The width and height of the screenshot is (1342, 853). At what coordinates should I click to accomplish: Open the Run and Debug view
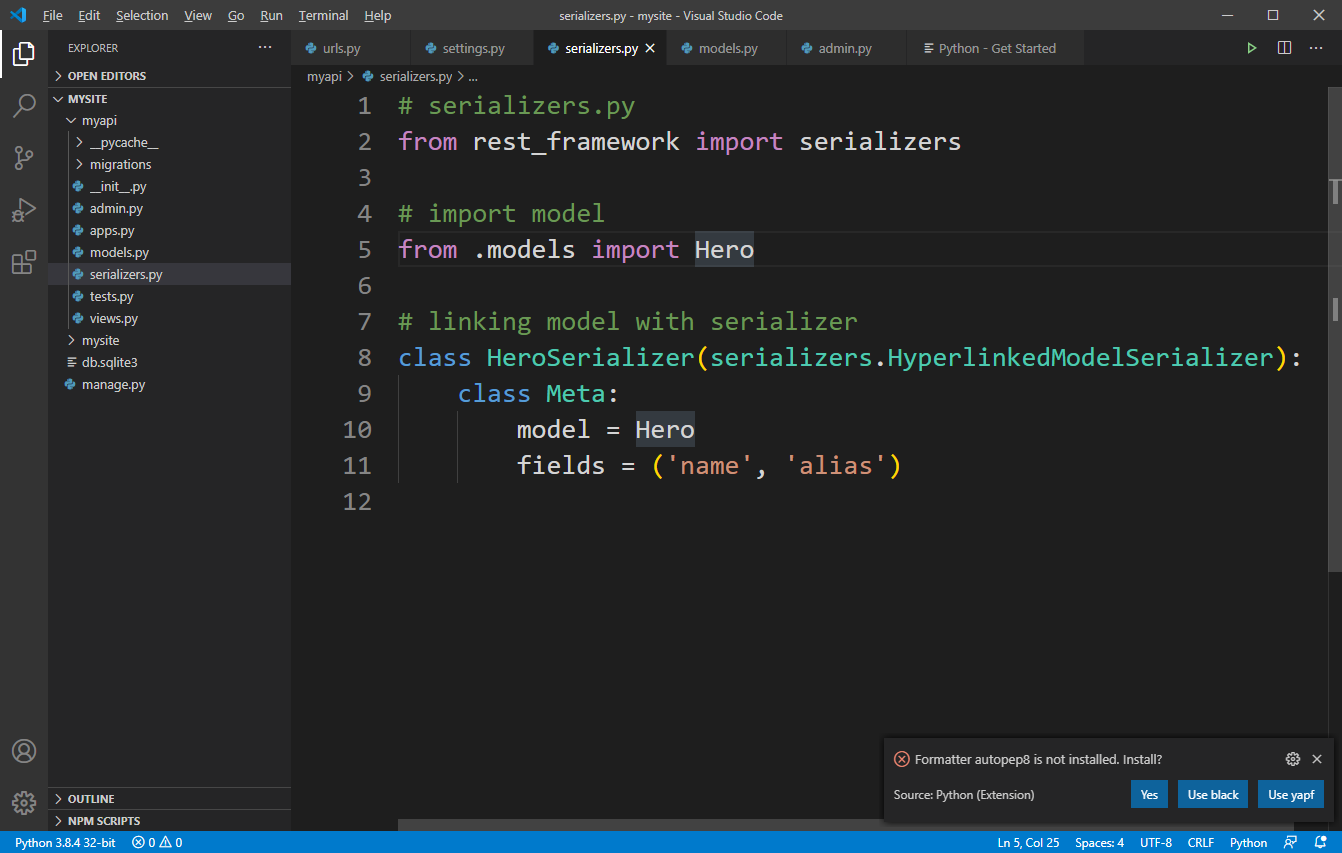click(x=24, y=210)
